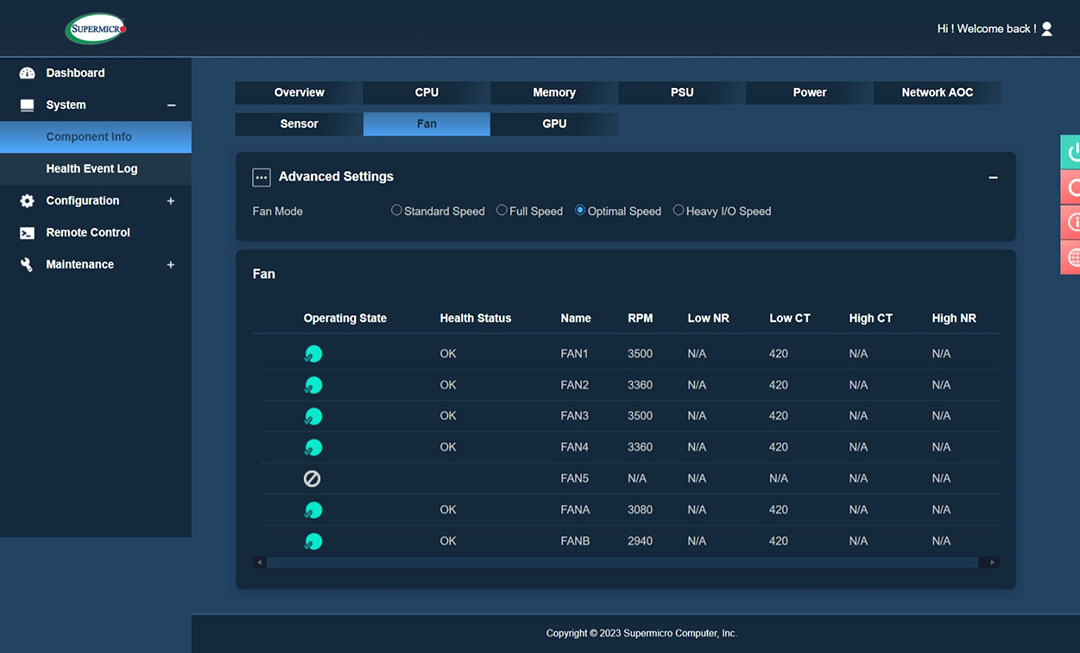Click fan table scrollbar left arrow
The width and height of the screenshot is (1080, 653).
[x=260, y=563]
